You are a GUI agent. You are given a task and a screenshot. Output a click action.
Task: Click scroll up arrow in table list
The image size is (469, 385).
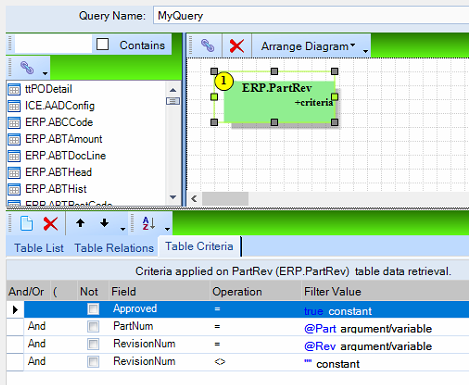click(173, 90)
